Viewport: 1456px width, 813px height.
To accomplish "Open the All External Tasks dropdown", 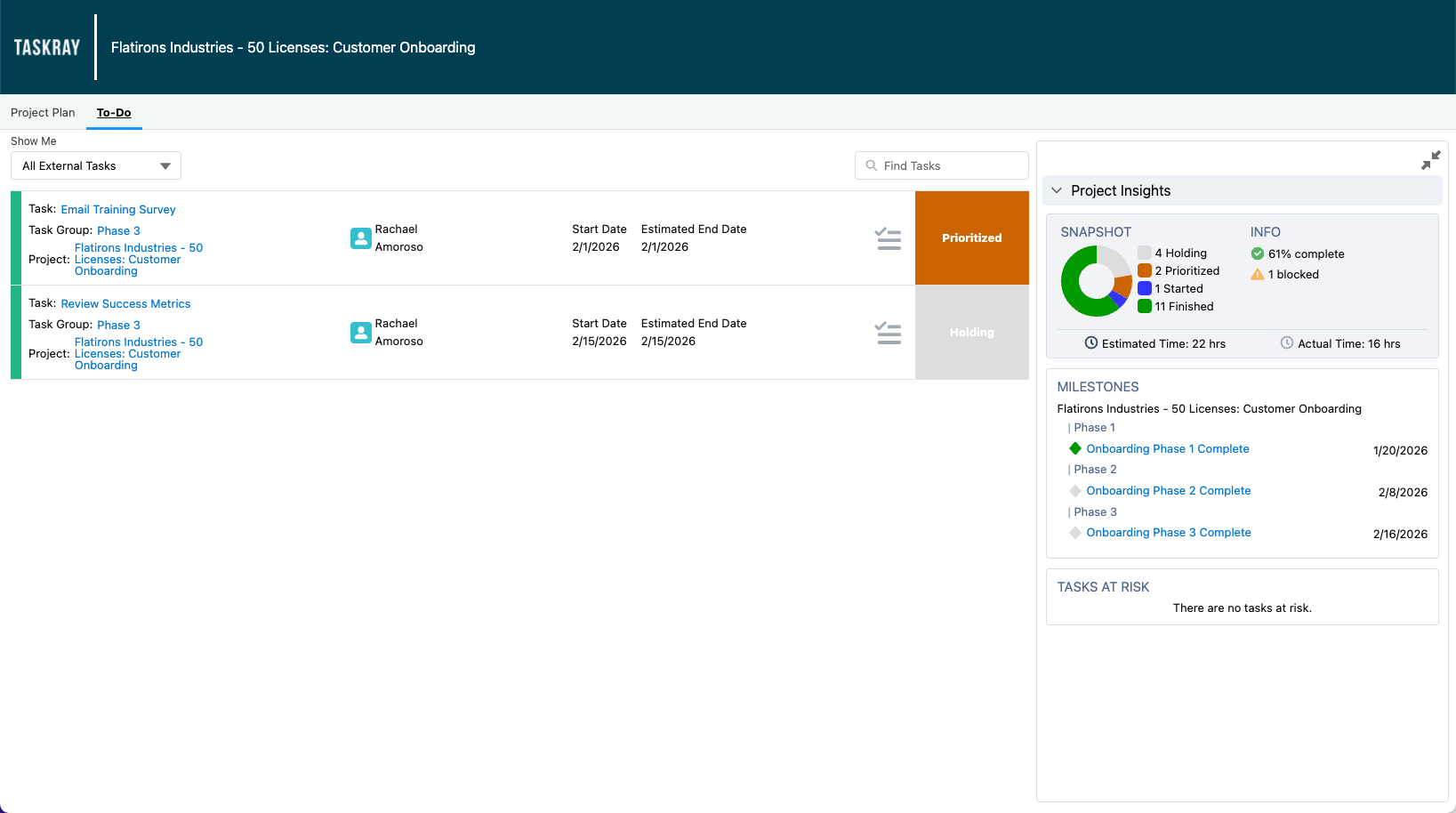I will pyautogui.click(x=96, y=165).
